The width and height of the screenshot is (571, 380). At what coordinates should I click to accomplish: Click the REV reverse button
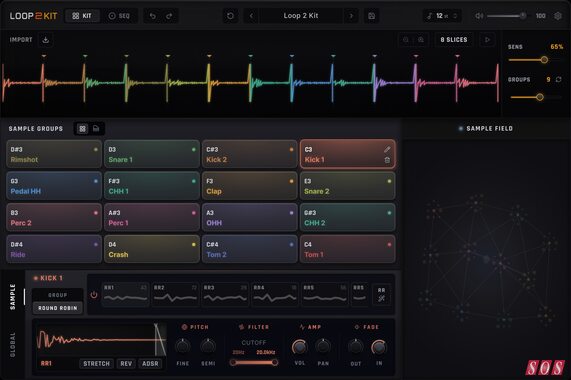click(x=126, y=364)
